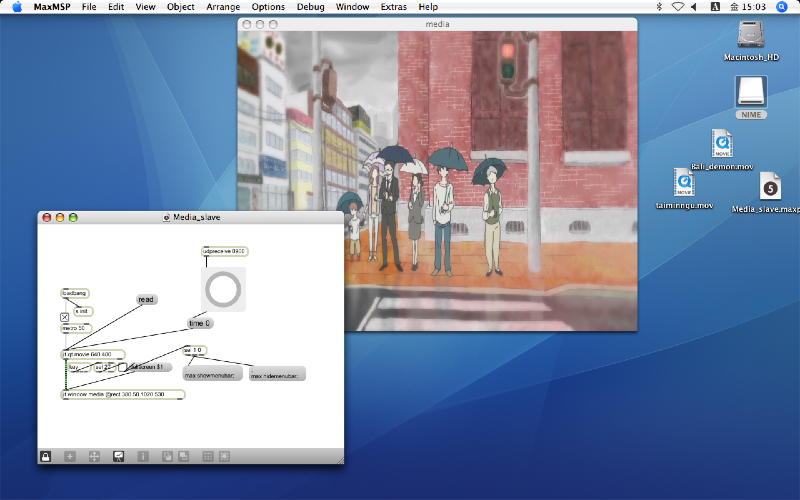Screen dimensions: 800x500
Task: Select the Macintosh_HD drive icon
Action: (751, 35)
